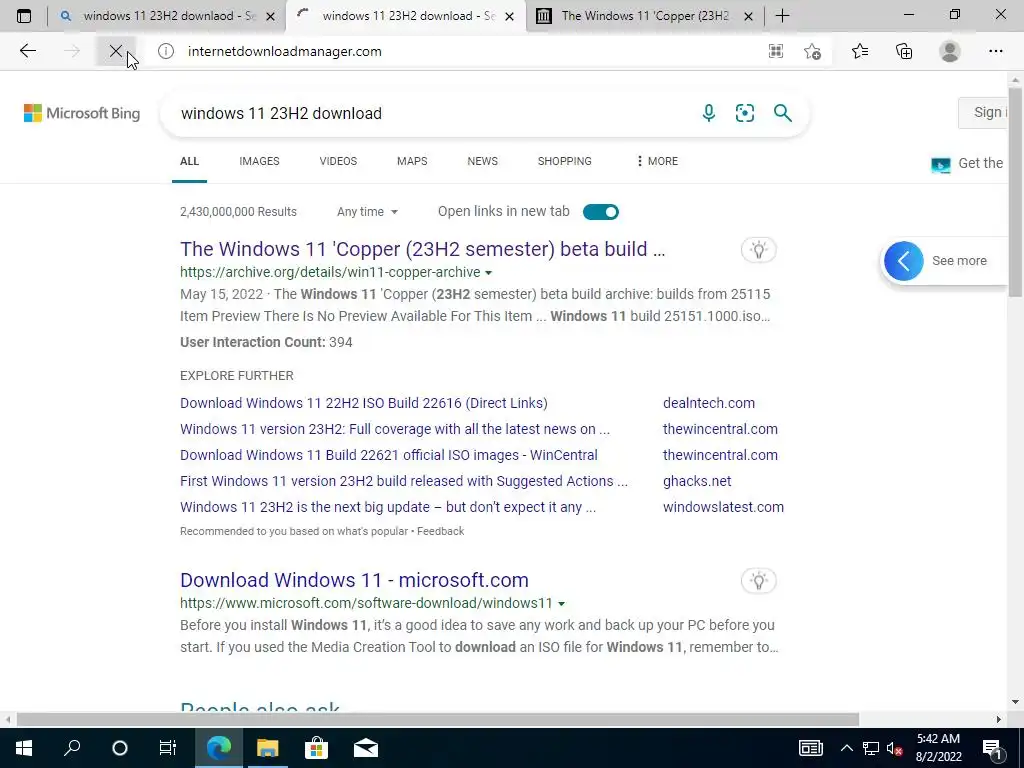Click the horizontal scrollbar thumb
1024x768 pixels.
438,719
